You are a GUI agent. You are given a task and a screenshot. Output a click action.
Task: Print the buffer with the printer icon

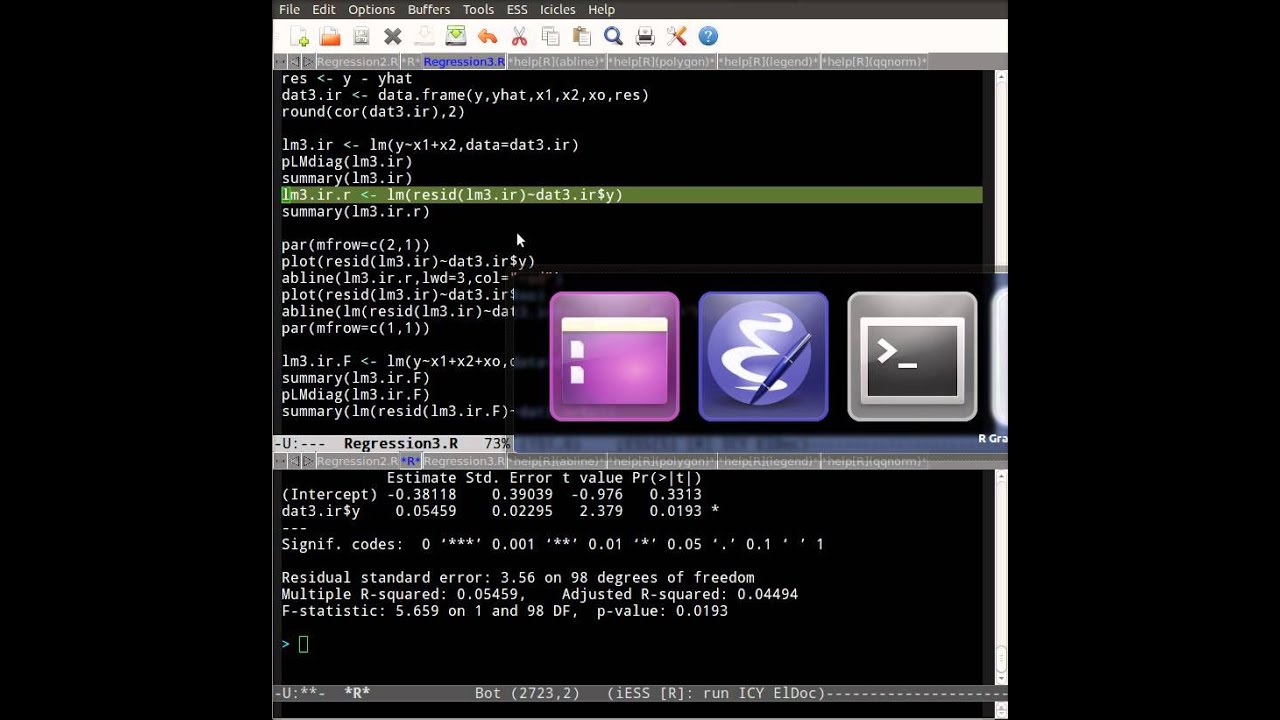(x=645, y=37)
